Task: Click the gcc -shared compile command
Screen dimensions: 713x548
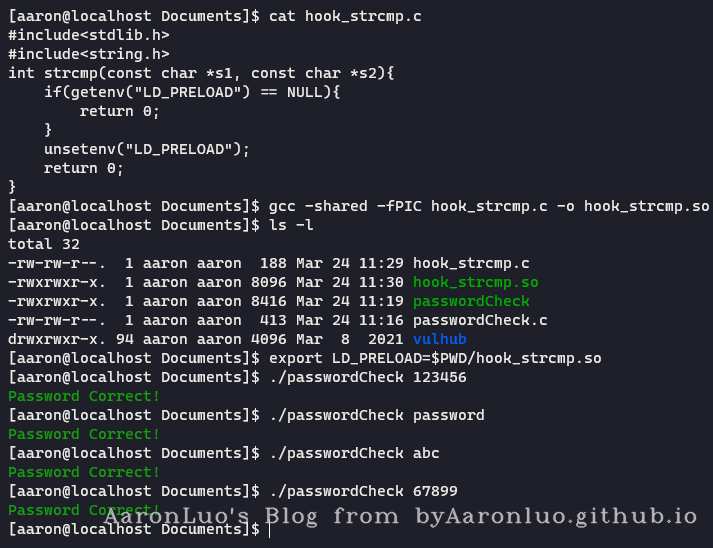Action: click(489, 206)
